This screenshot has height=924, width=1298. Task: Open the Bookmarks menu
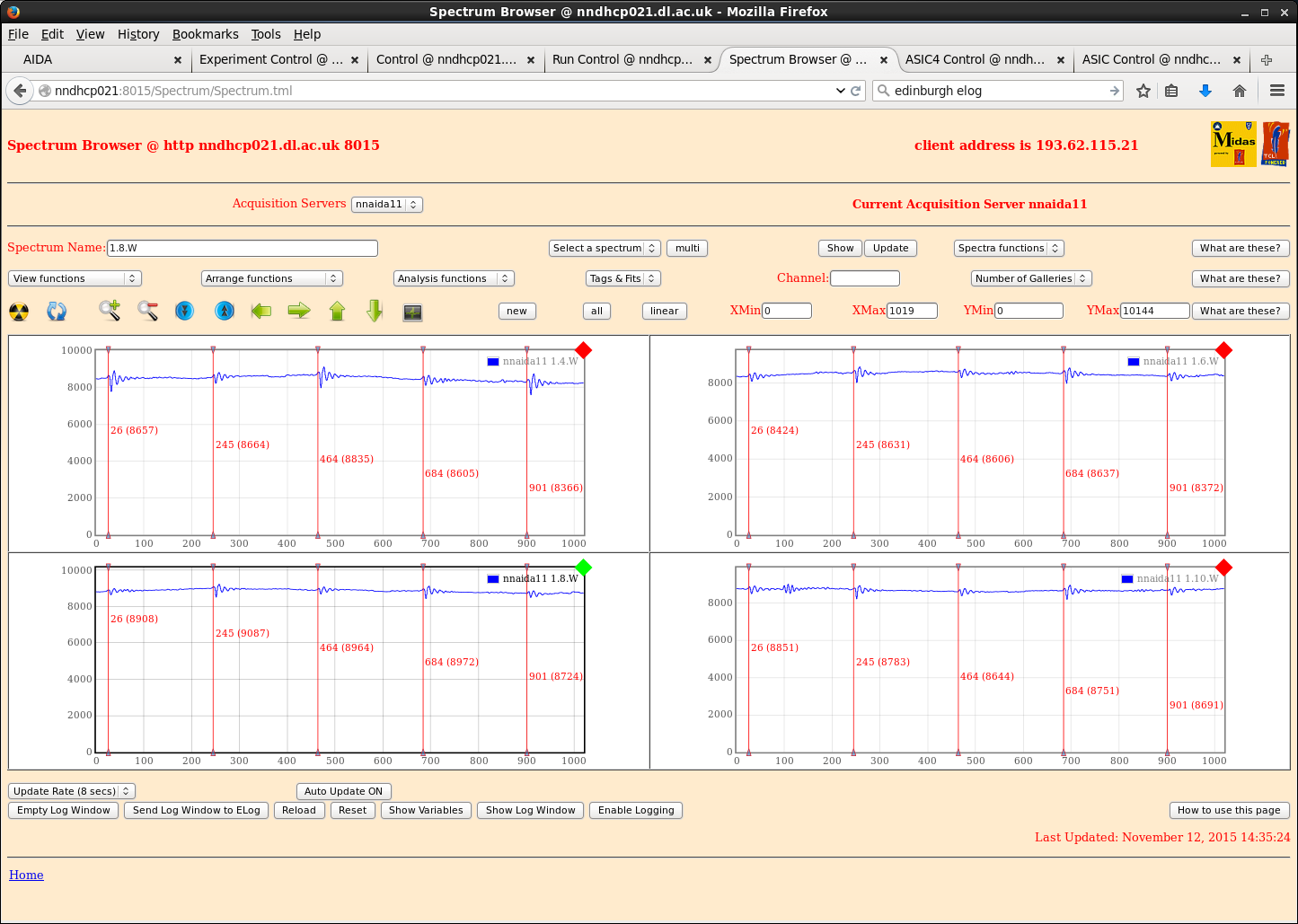click(206, 34)
